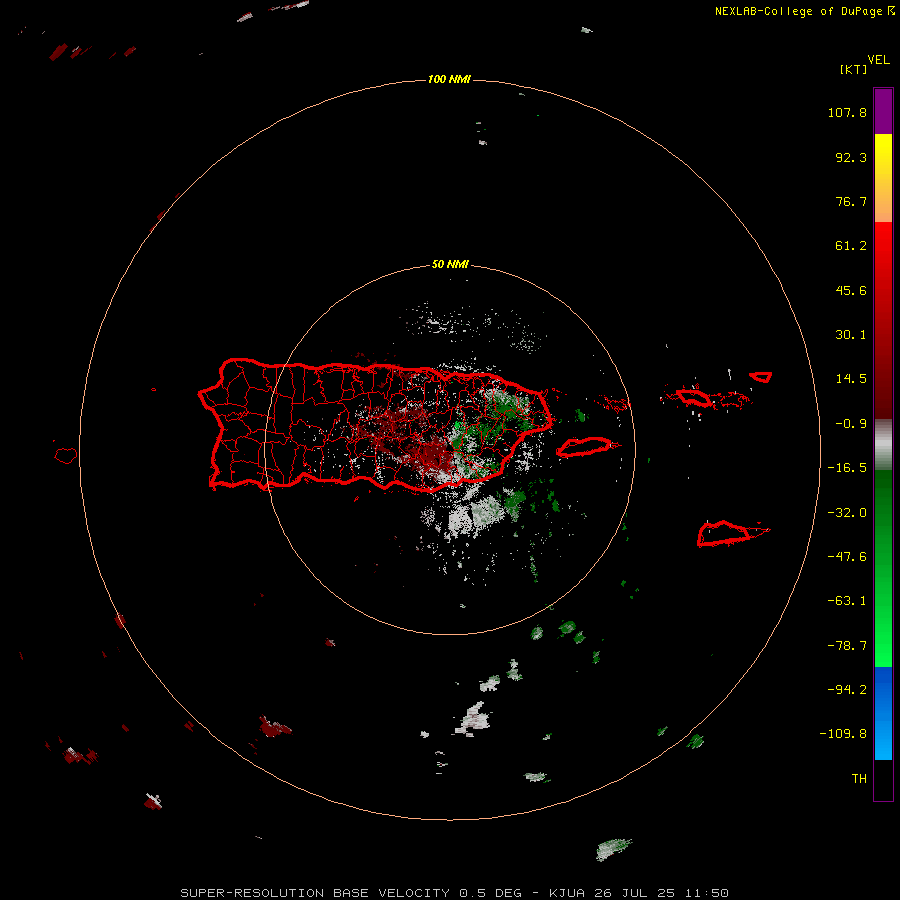Click the TH legend label
This screenshot has width=900, height=900.
click(x=859, y=779)
